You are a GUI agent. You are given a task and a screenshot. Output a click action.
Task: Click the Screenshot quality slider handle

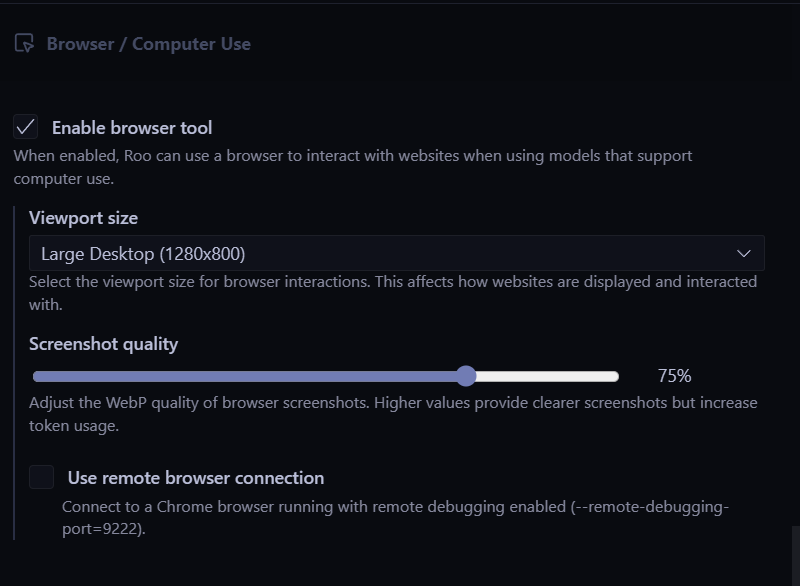(x=466, y=376)
